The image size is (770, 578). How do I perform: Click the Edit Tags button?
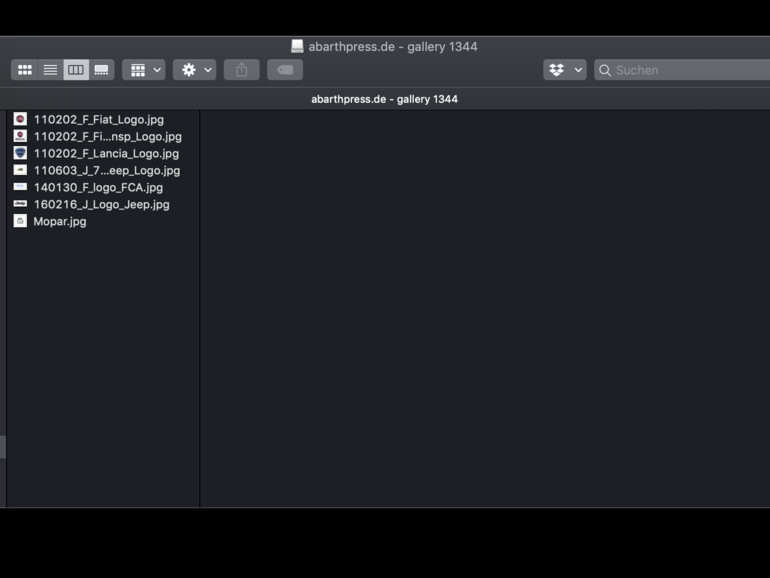tap(285, 70)
